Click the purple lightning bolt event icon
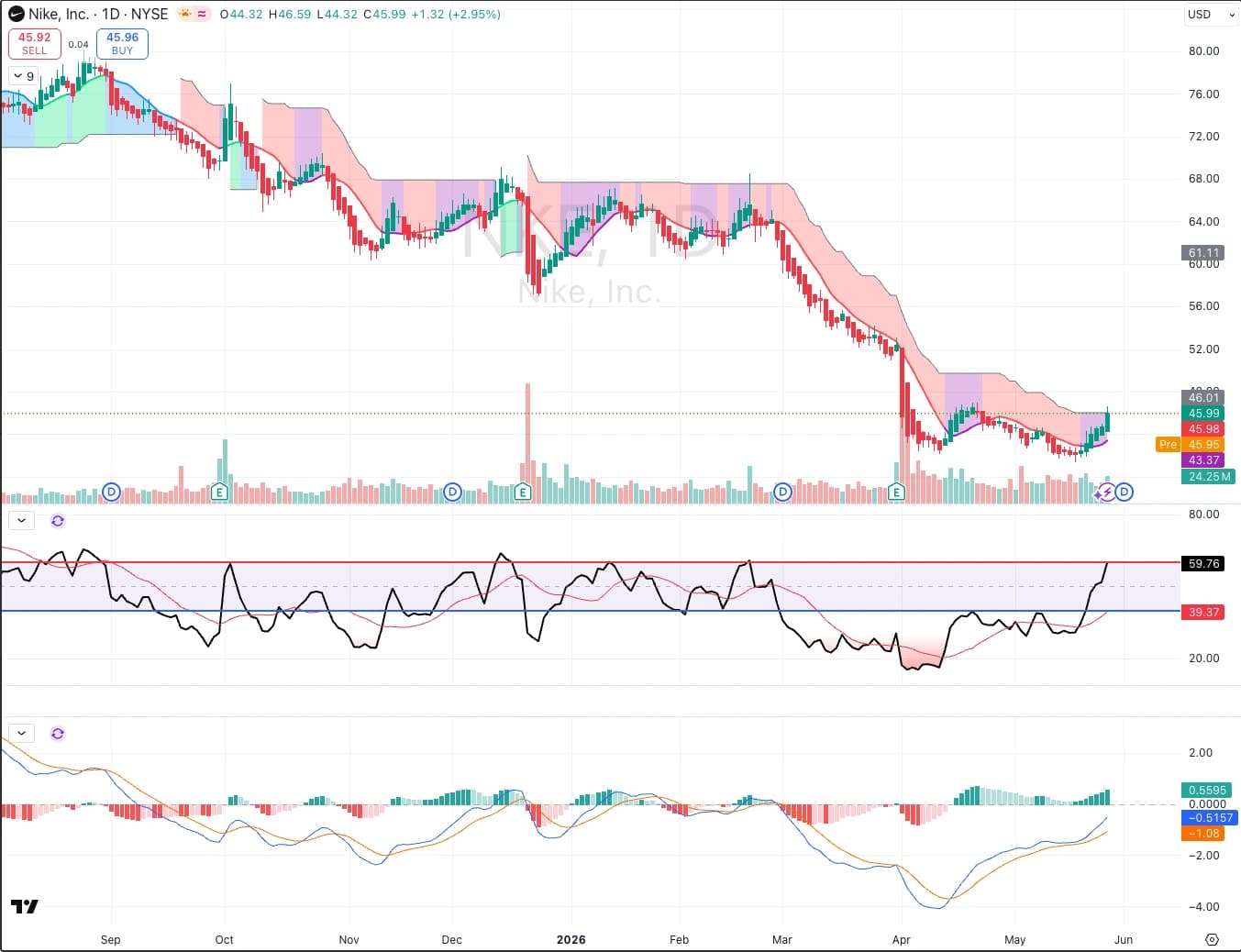1241x952 pixels. pos(1106,493)
